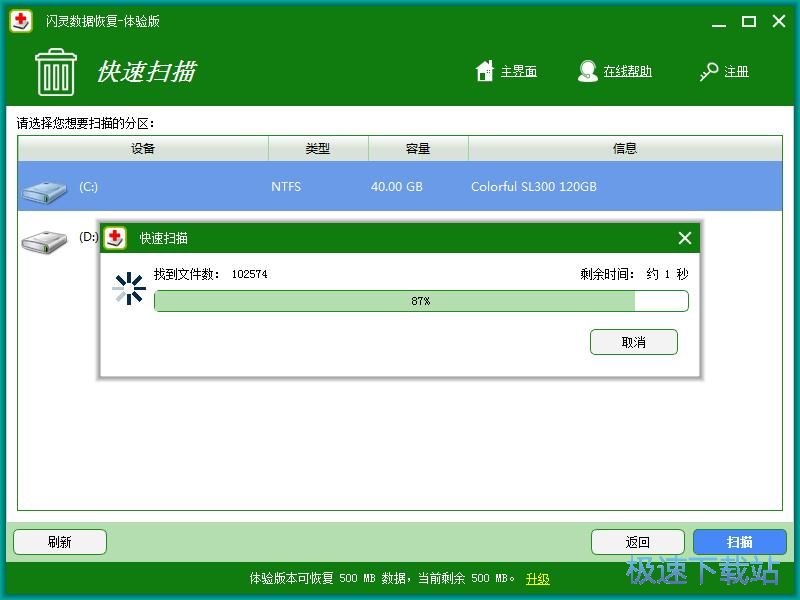
Task: Click the 类型 column header
Action: [x=318, y=148]
